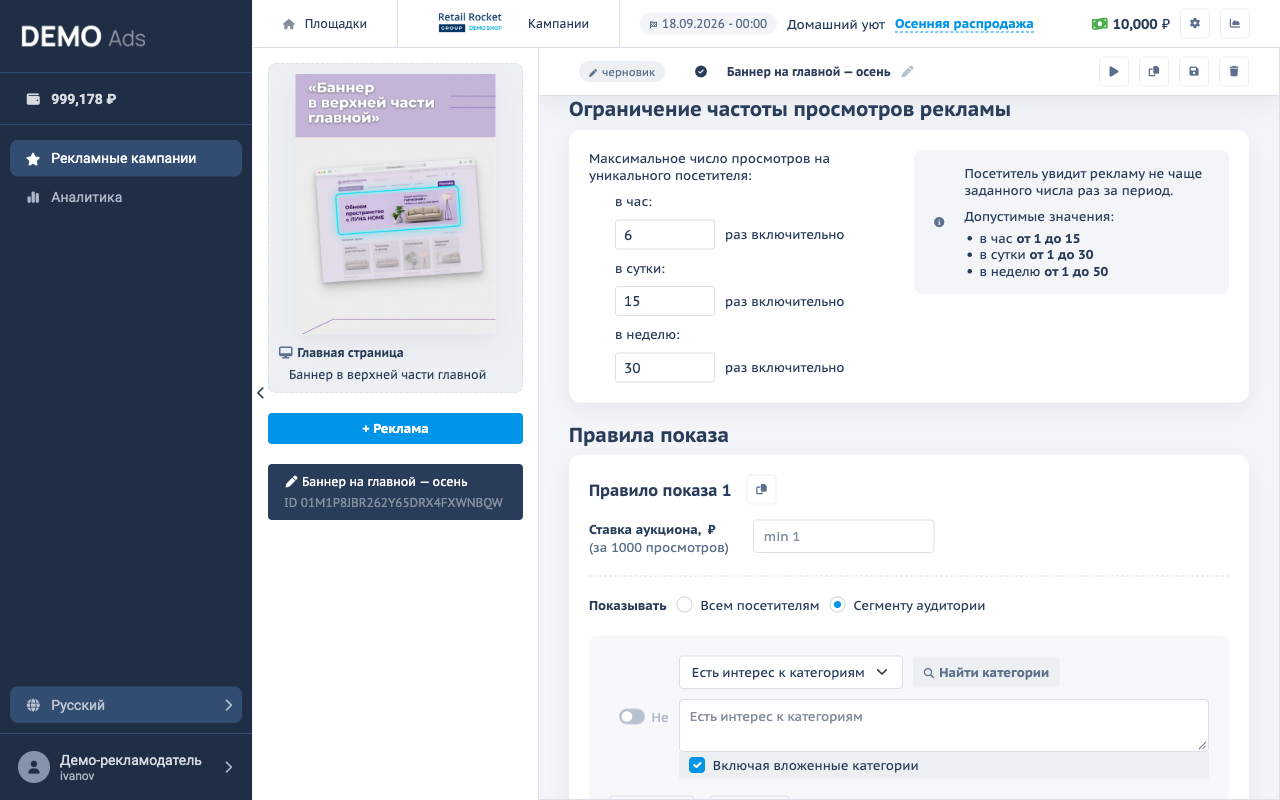Click the banner preview thumbnail for Главная страница
Viewport: 1280px width, 800px height.
pyautogui.click(x=395, y=204)
